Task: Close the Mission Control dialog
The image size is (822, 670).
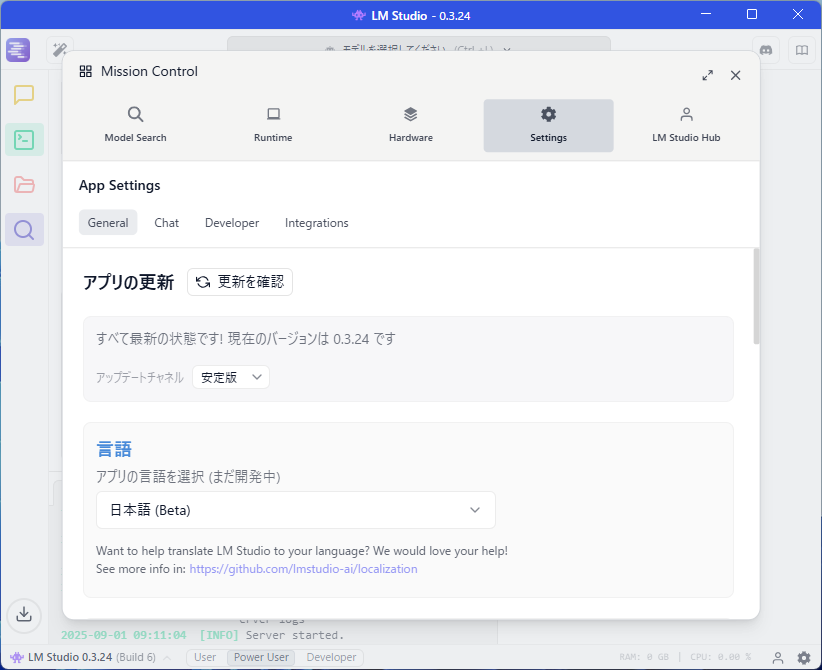Action: pos(736,75)
